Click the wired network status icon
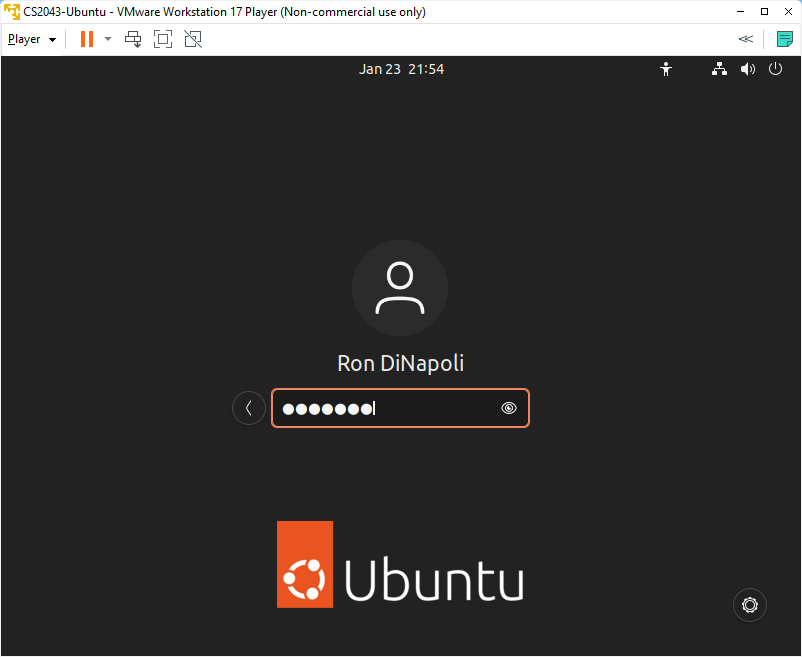The height and width of the screenshot is (657, 802). coord(719,69)
